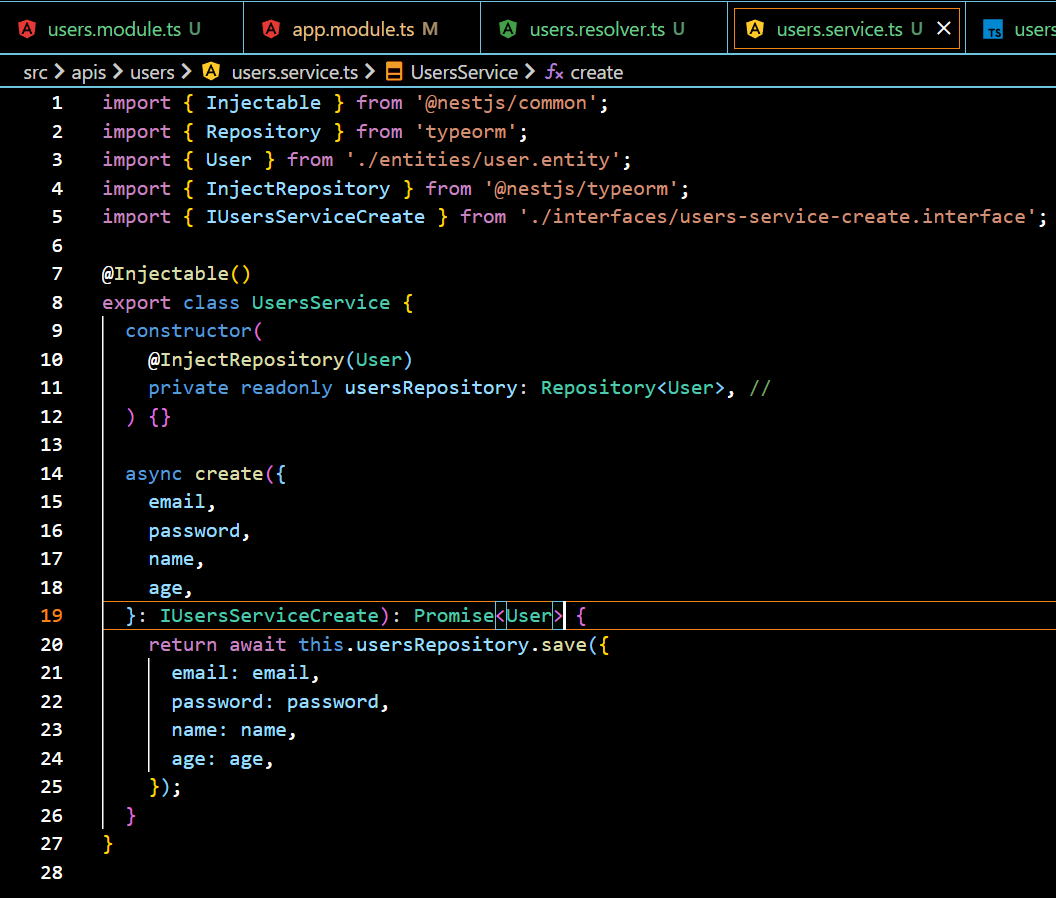Click the green Angular icon on users.resolver.ts tab
Viewport: 1056px width, 898px height.
click(x=508, y=29)
